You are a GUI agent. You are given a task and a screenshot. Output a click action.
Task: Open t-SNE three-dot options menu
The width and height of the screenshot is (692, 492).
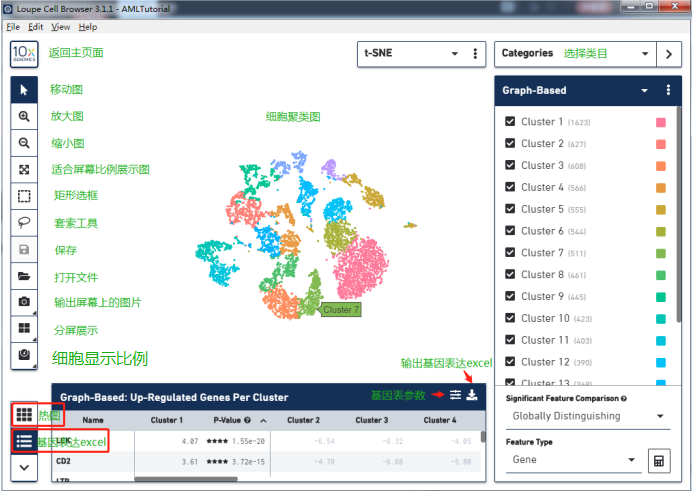click(x=475, y=53)
